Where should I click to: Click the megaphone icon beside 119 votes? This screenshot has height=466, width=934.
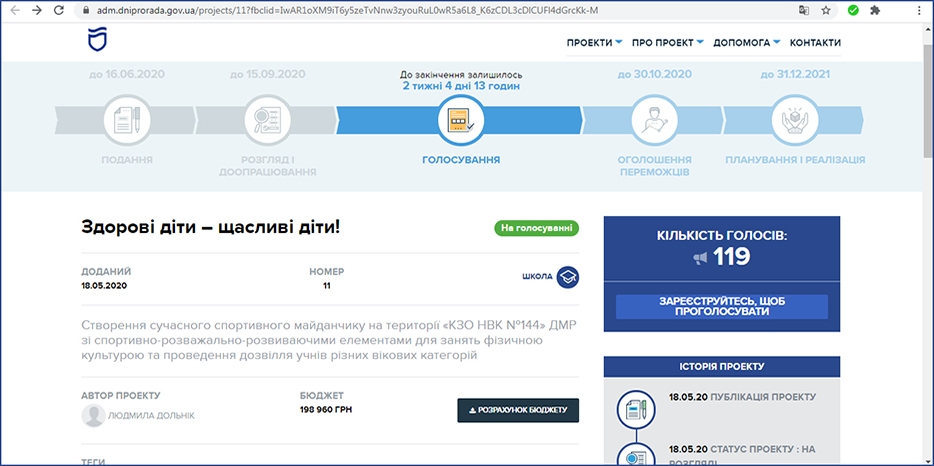700,258
